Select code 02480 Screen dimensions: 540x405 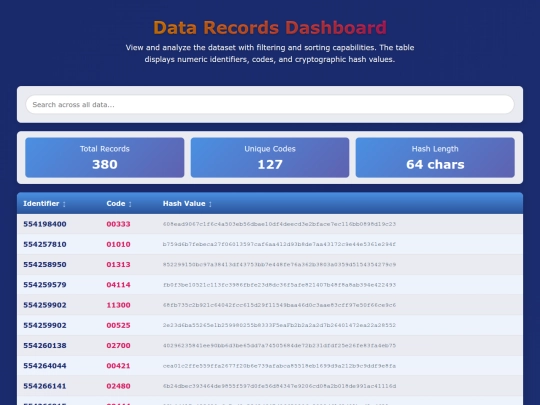(118, 386)
